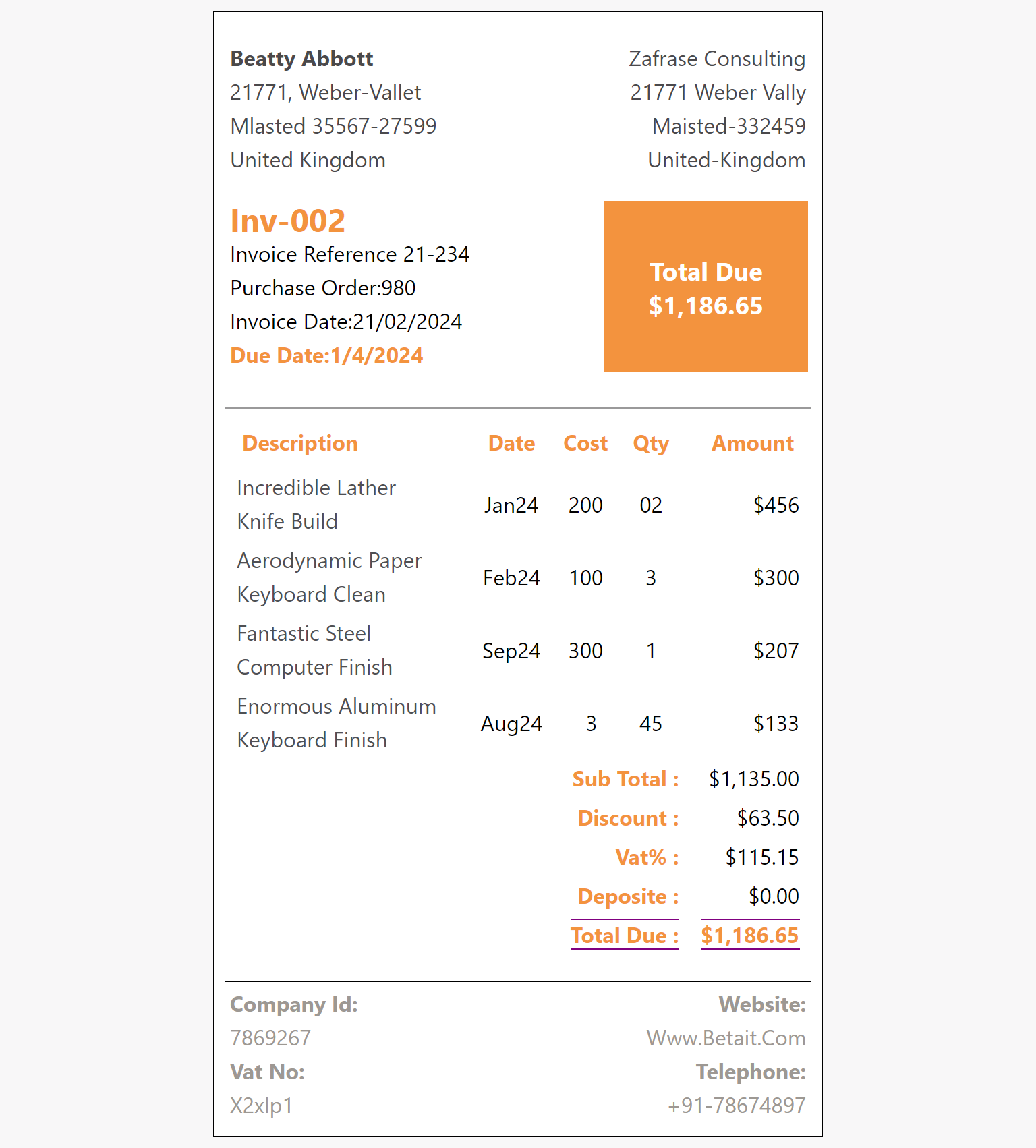Select the Enormous Aluminum Keyboard Finish item

click(337, 723)
